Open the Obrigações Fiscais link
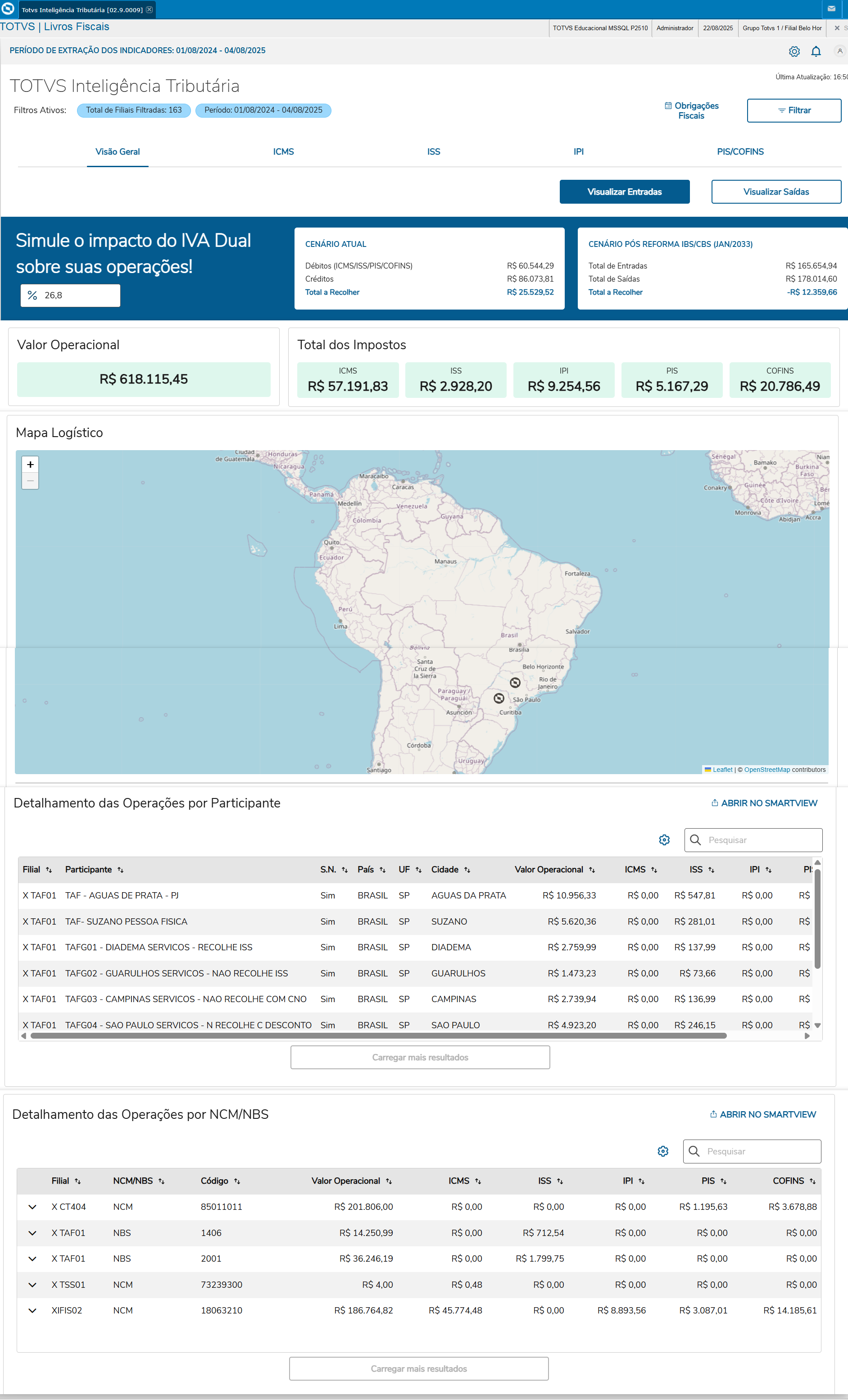The width and height of the screenshot is (848, 1400). click(x=691, y=111)
